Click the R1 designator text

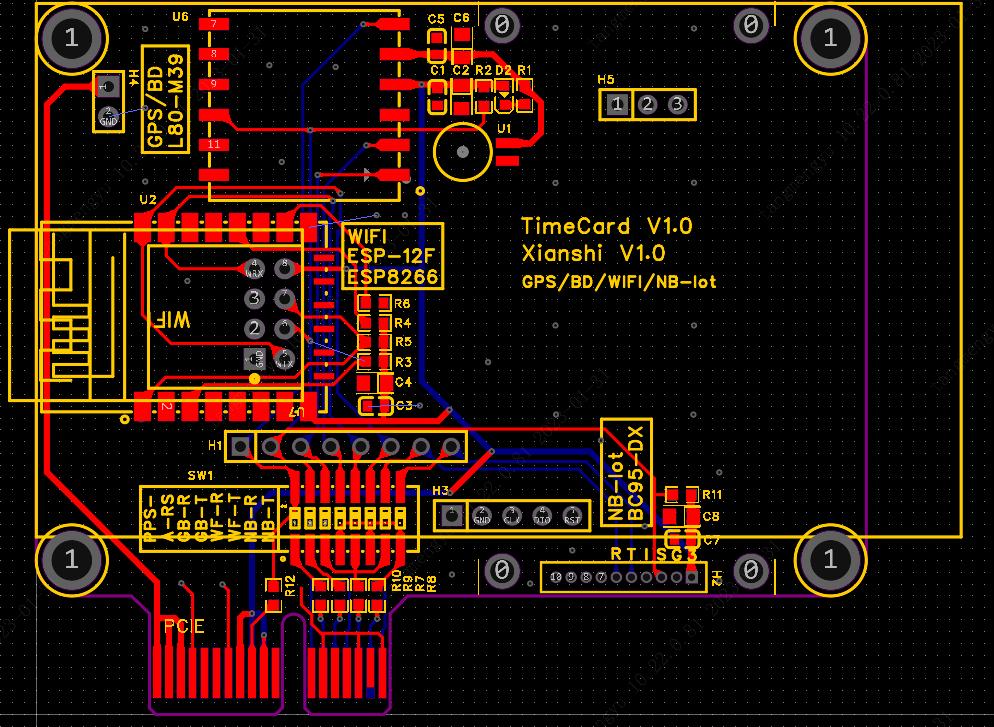click(x=524, y=70)
